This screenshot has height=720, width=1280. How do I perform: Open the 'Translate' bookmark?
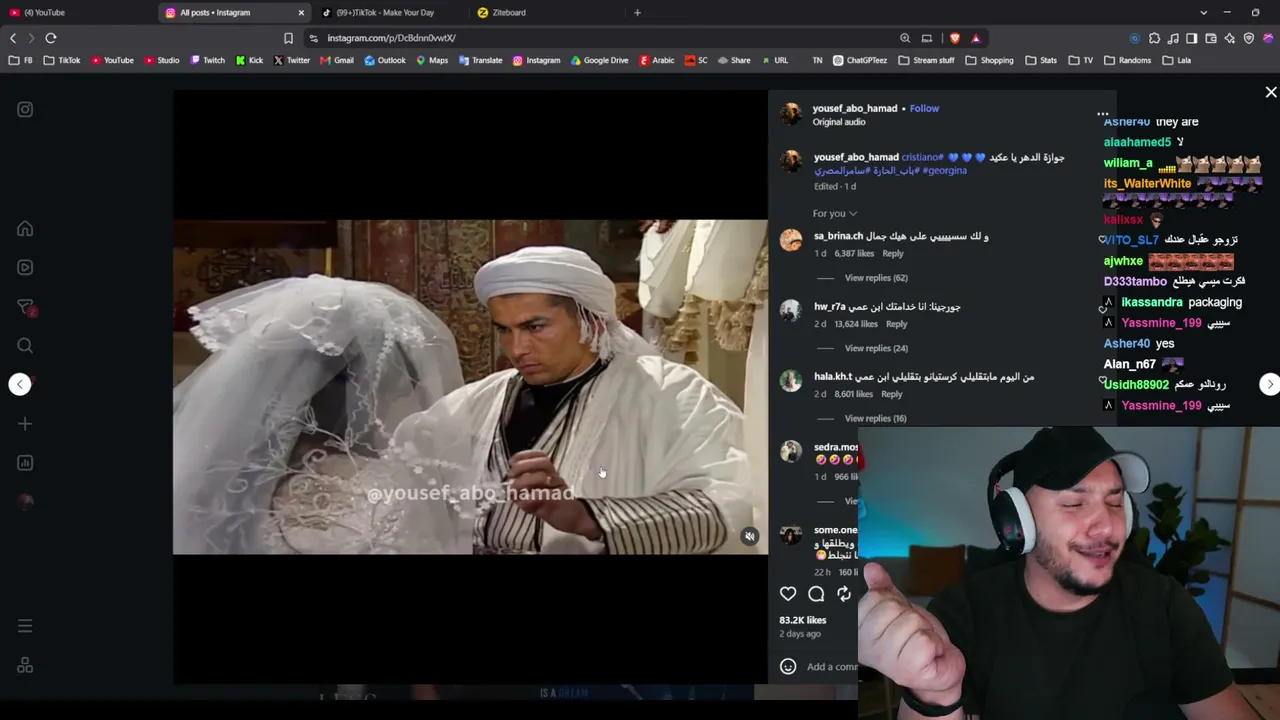480,60
